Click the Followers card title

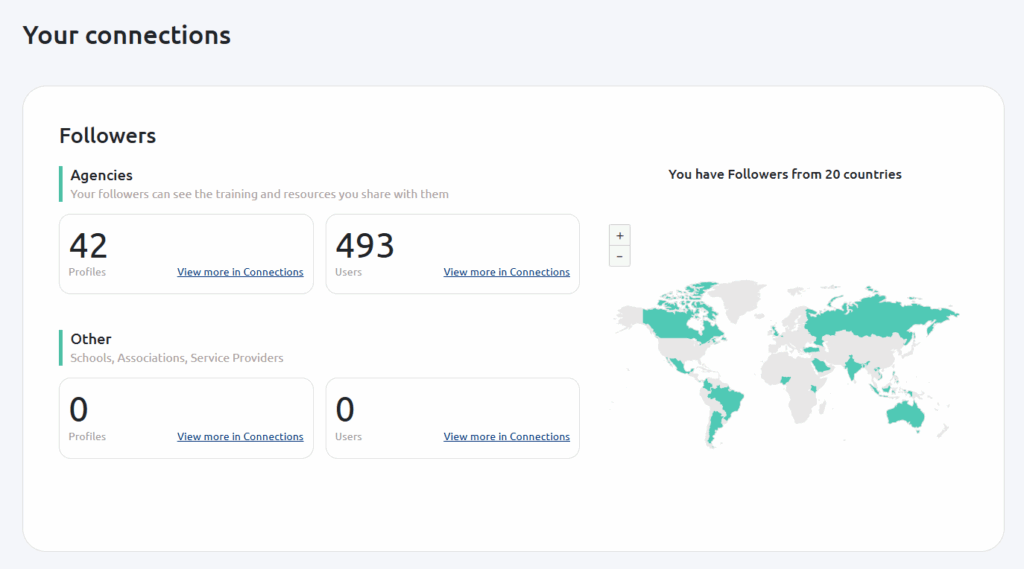[x=108, y=135]
